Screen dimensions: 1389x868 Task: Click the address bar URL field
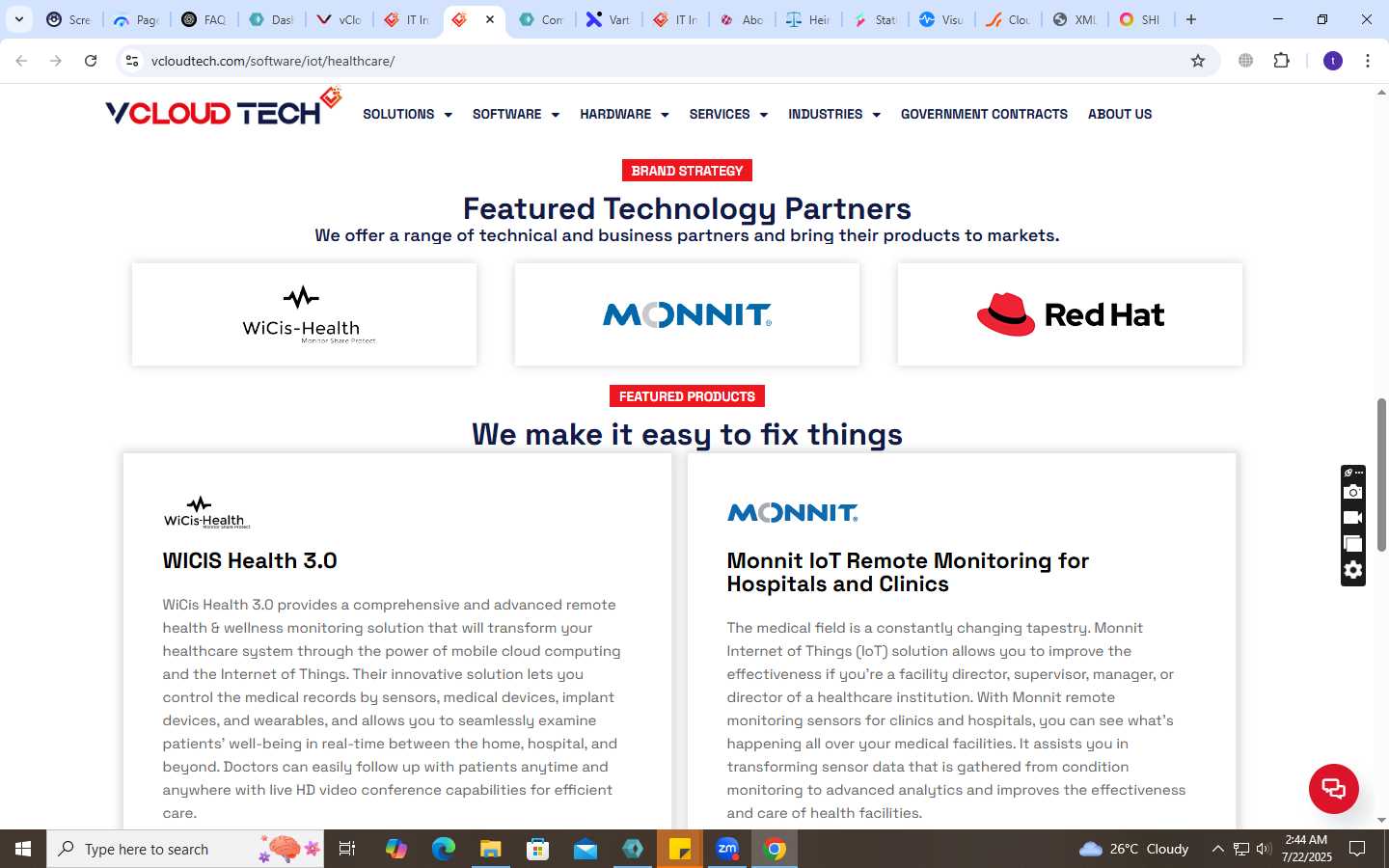(x=666, y=61)
